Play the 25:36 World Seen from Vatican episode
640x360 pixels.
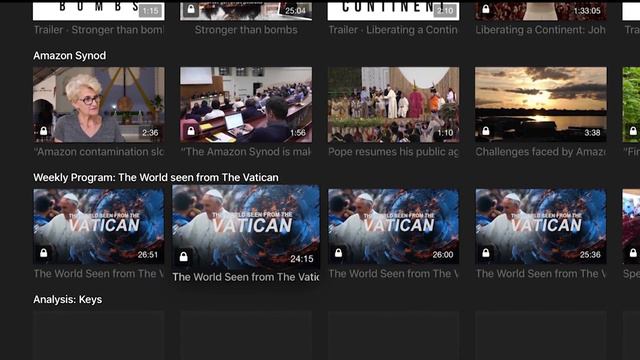tap(541, 226)
